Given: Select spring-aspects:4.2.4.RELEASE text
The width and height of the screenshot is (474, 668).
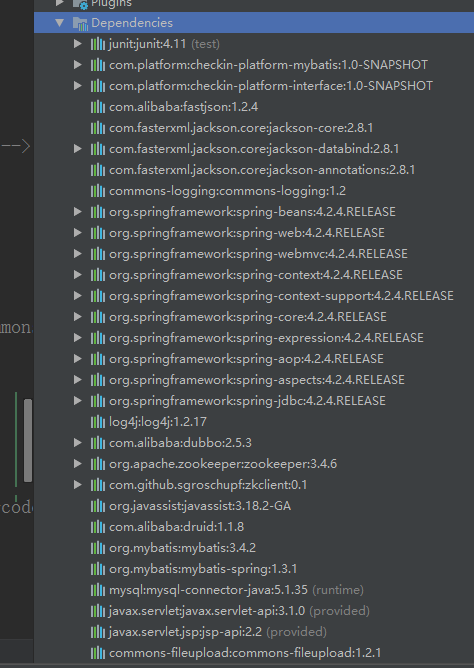Looking at the screenshot, I should click(x=257, y=380).
